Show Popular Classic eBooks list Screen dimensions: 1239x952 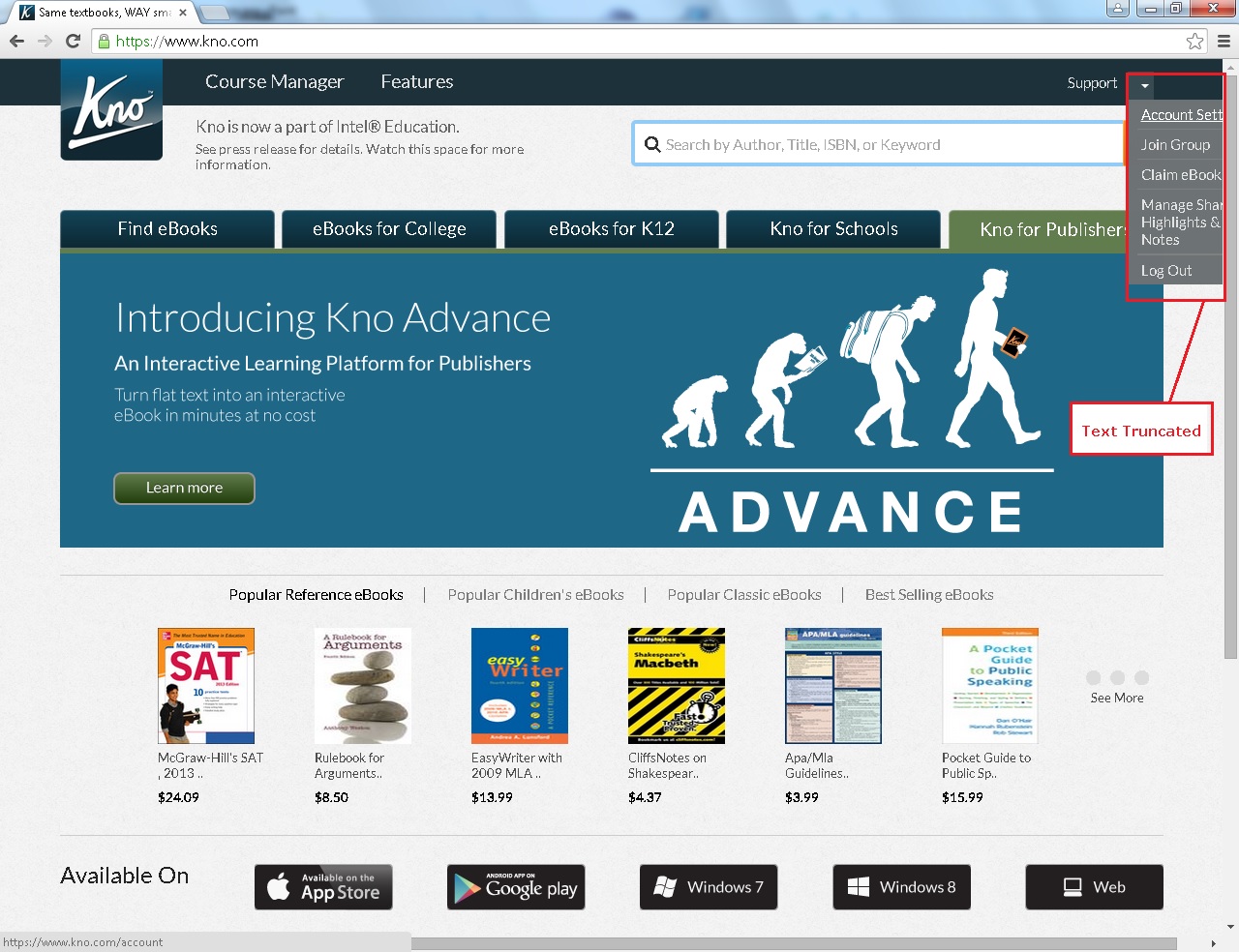[x=744, y=595]
